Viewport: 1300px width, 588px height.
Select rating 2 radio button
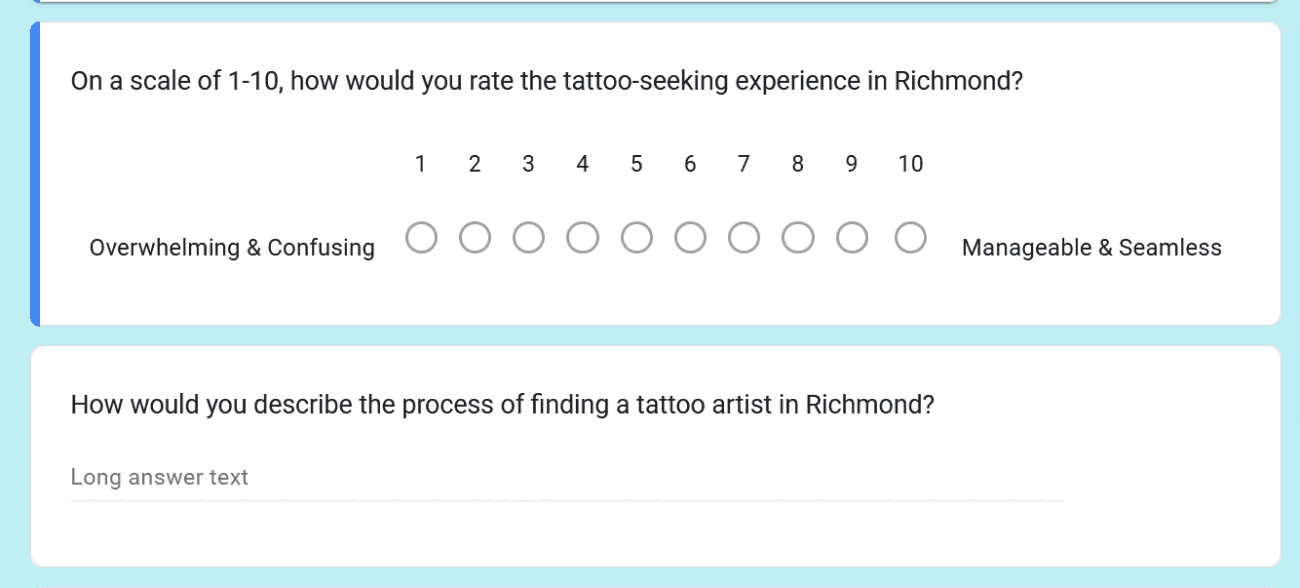475,238
